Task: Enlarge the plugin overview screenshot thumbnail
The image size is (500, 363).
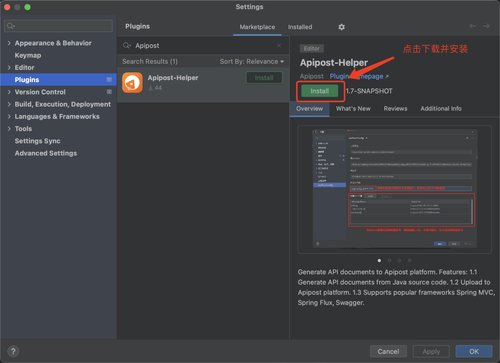Action: (394, 189)
